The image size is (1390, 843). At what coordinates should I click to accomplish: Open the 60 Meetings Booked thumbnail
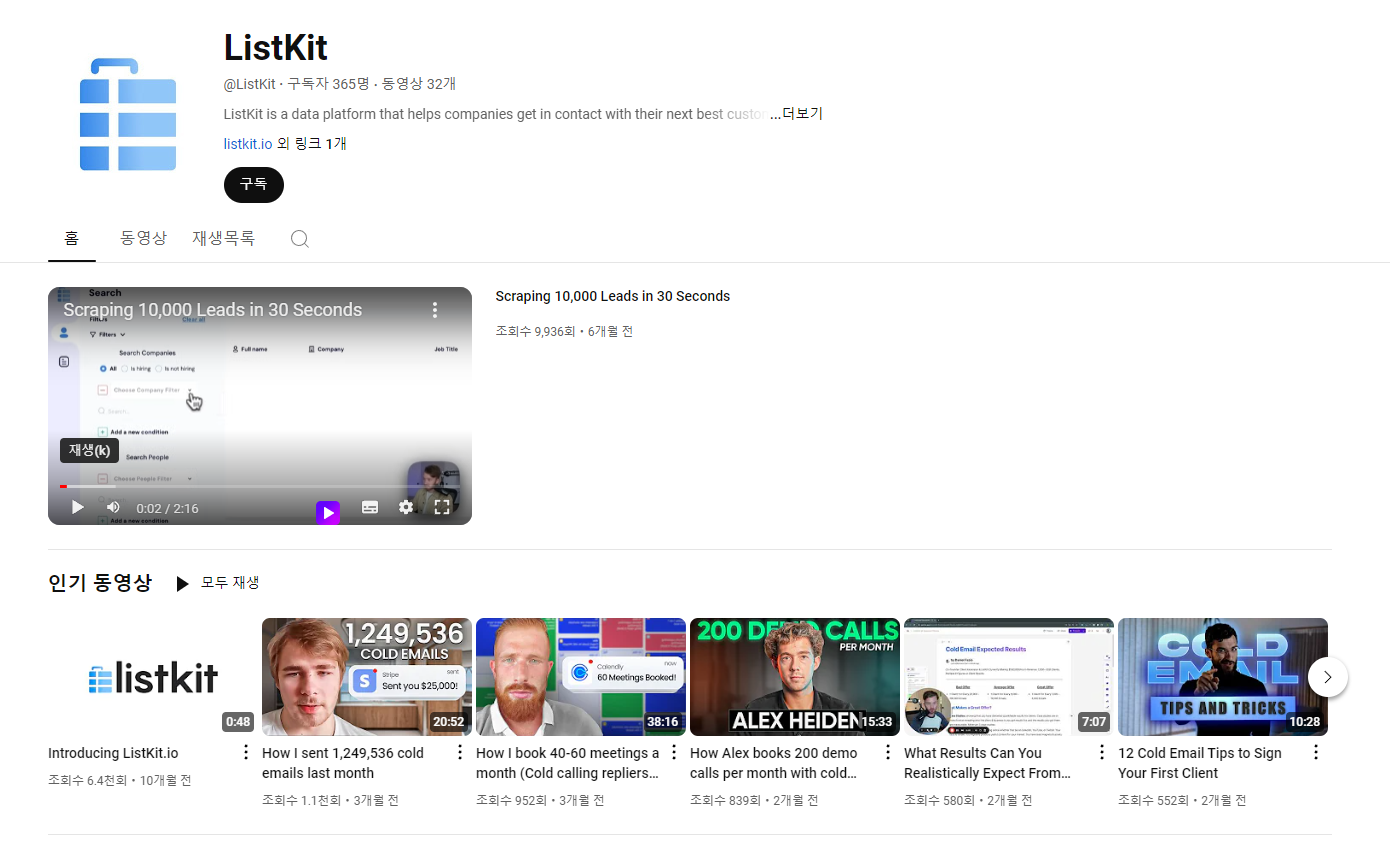581,677
